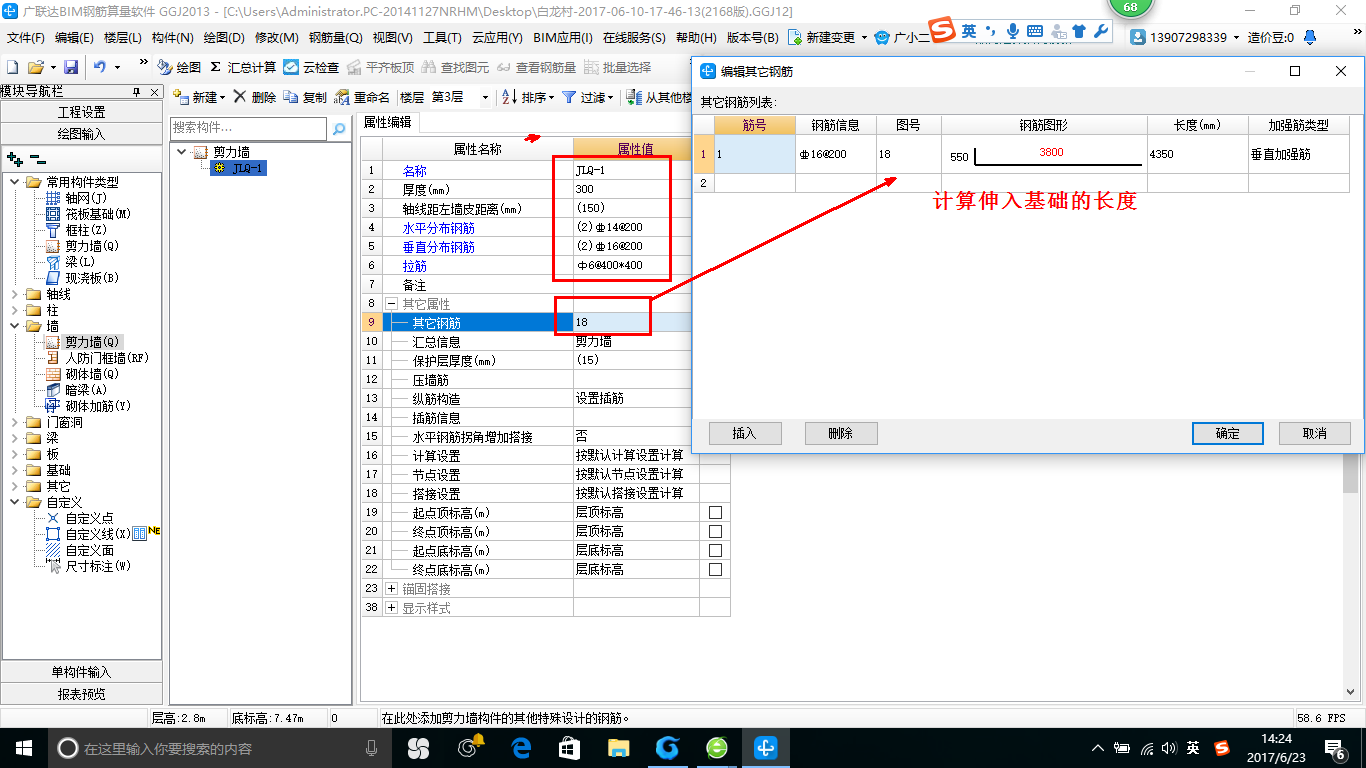The image size is (1366, 768).
Task: Select 砌体加筋(Y) tree item
Action: click(x=88, y=406)
